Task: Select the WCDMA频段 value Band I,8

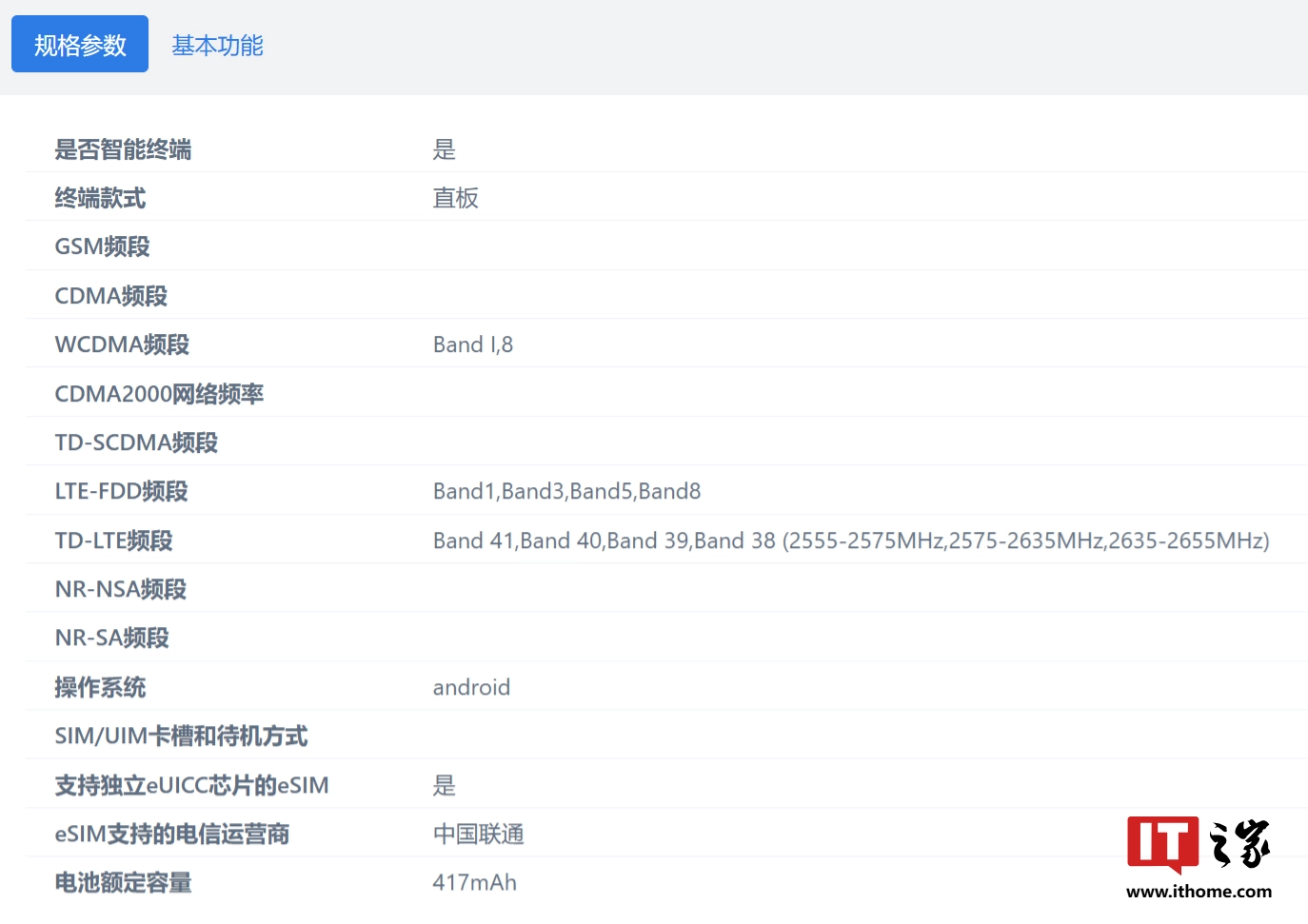Action: coord(473,344)
